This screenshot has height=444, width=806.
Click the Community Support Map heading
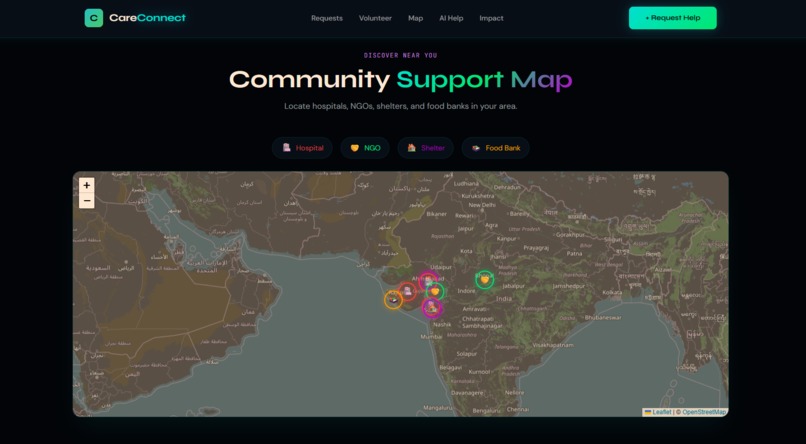(400, 80)
